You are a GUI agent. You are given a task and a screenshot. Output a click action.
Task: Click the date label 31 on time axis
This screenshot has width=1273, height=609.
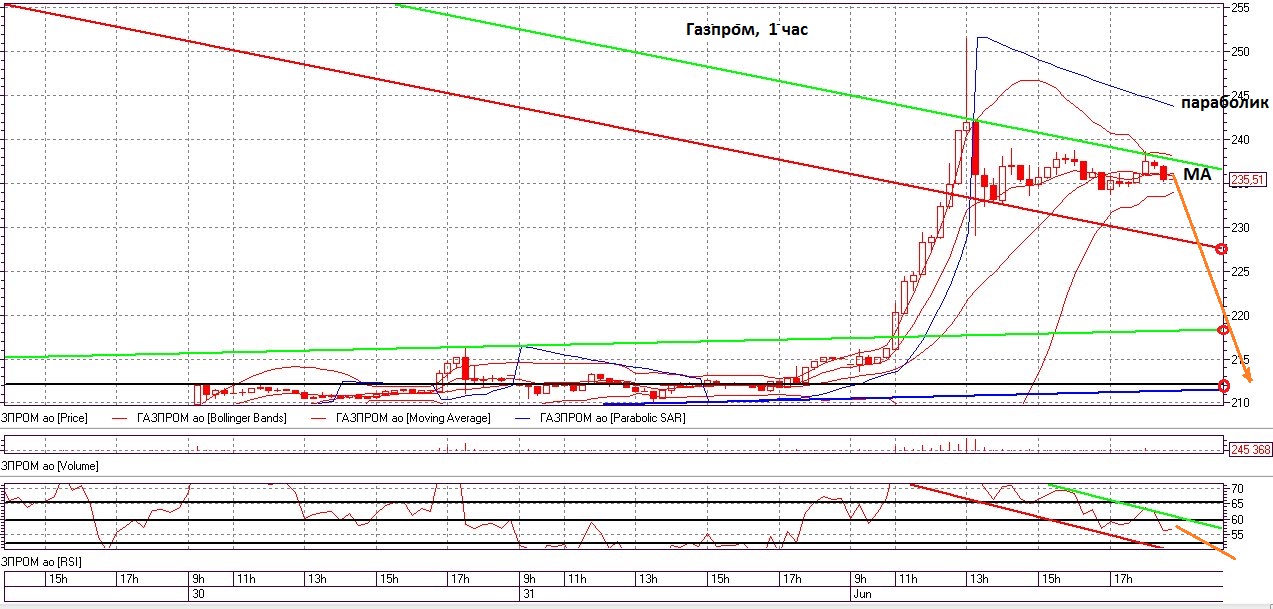(530, 594)
